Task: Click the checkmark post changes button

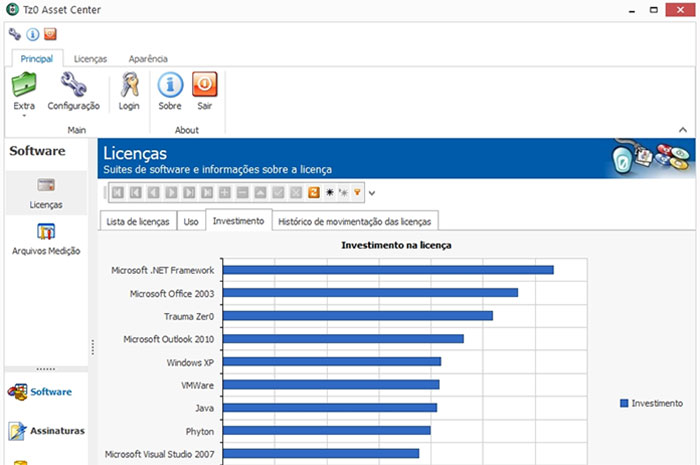Action: 278,193
